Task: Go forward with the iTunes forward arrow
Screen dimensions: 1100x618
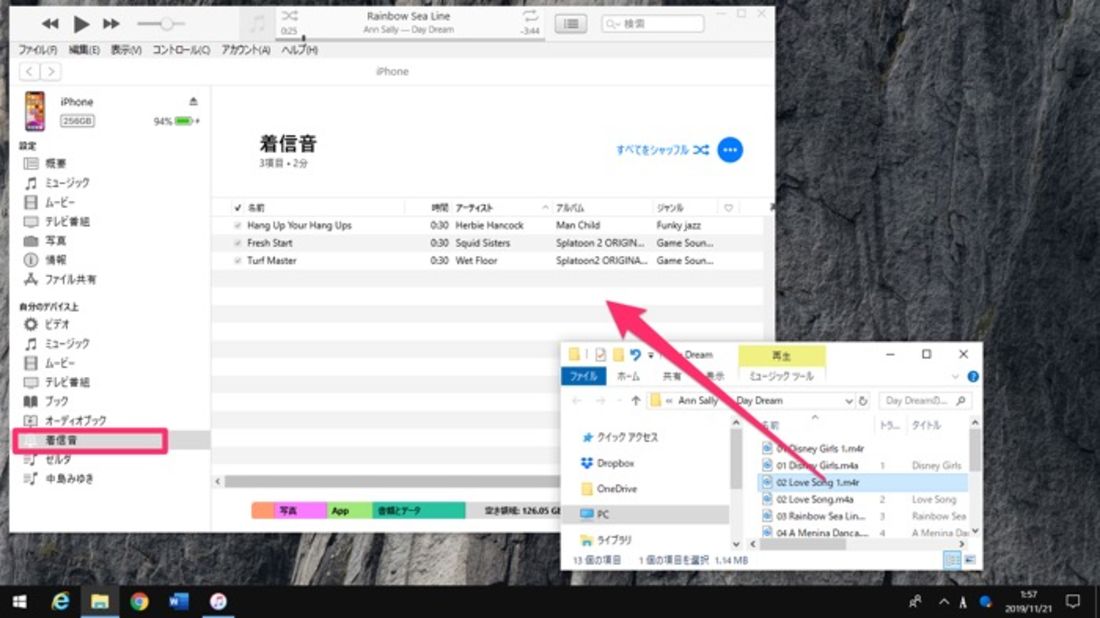Action: click(x=51, y=72)
